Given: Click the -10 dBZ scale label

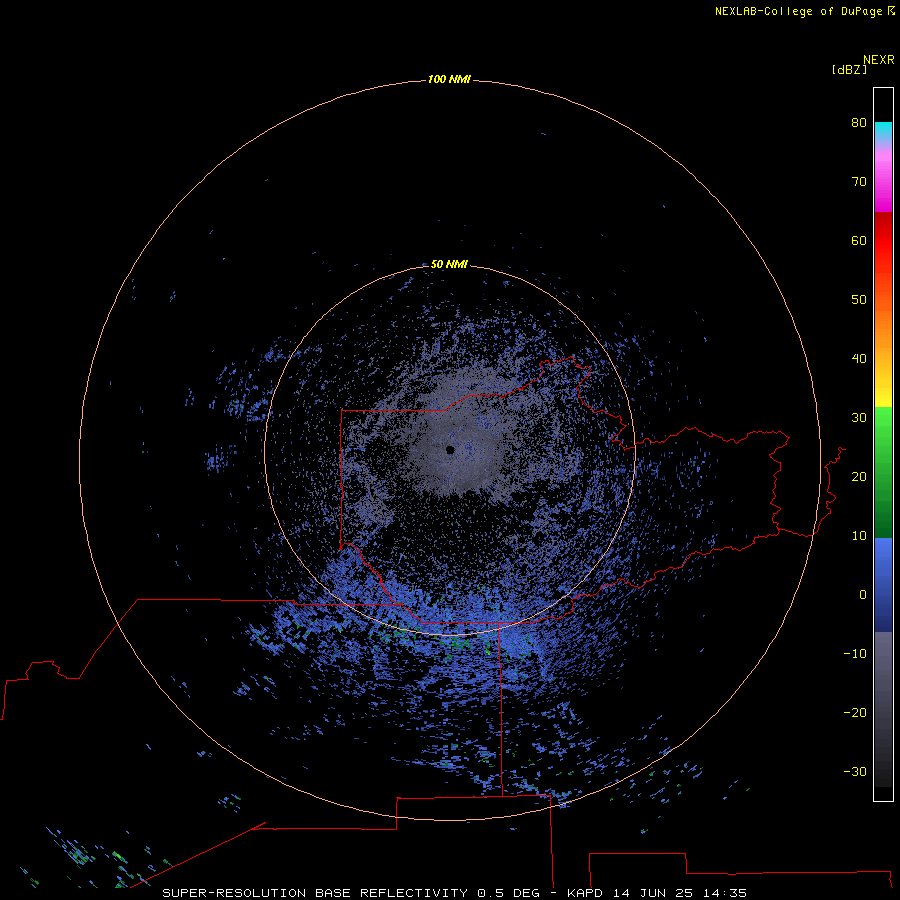Looking at the screenshot, I should coord(855,654).
